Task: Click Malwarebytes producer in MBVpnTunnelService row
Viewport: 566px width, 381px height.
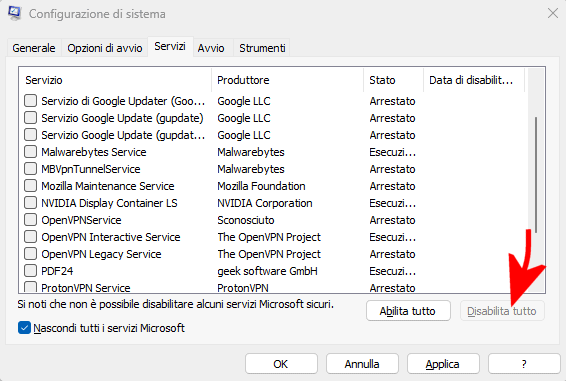Action: pos(251,169)
